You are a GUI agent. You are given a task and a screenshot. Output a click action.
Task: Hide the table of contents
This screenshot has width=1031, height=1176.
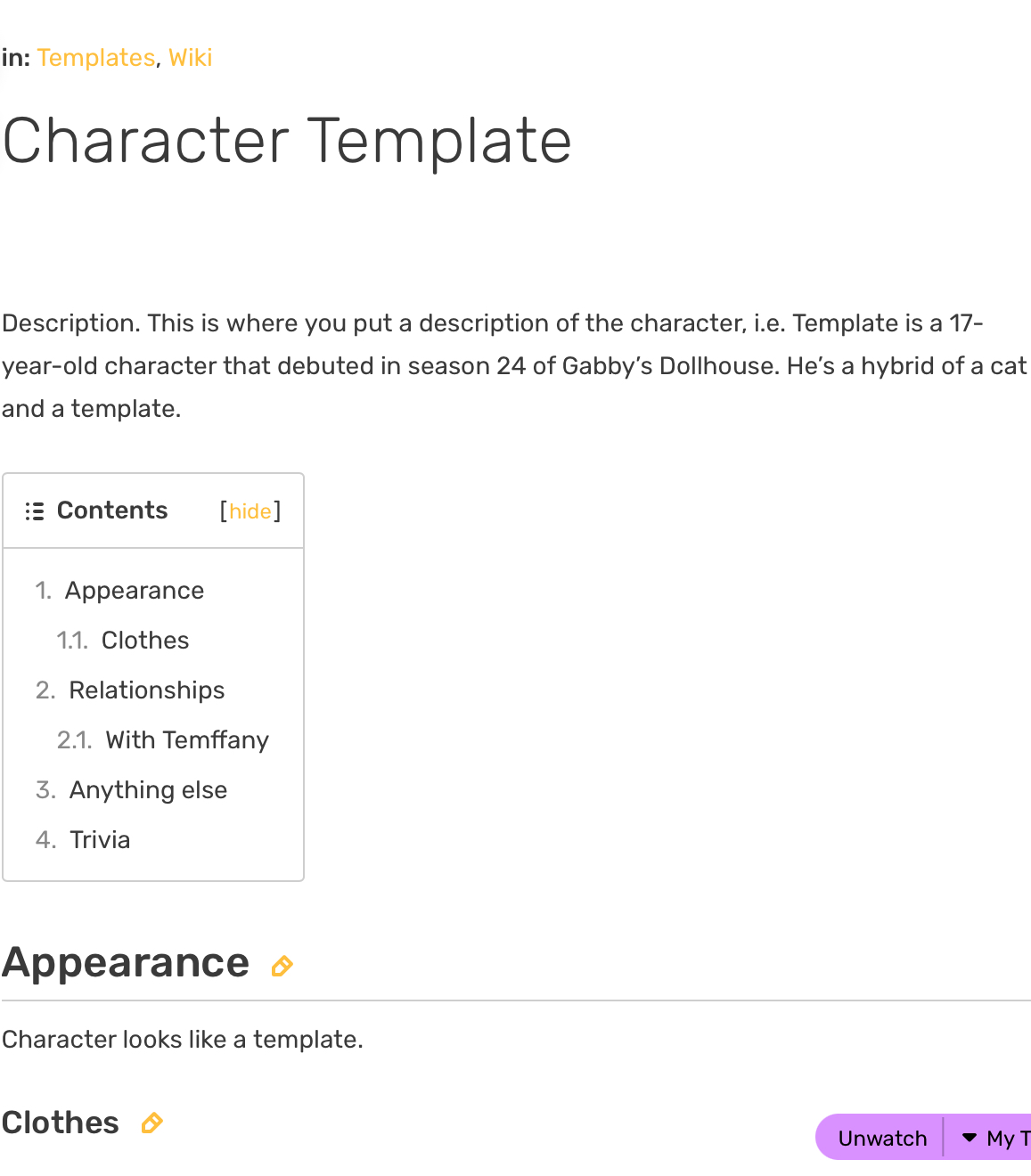point(250,511)
